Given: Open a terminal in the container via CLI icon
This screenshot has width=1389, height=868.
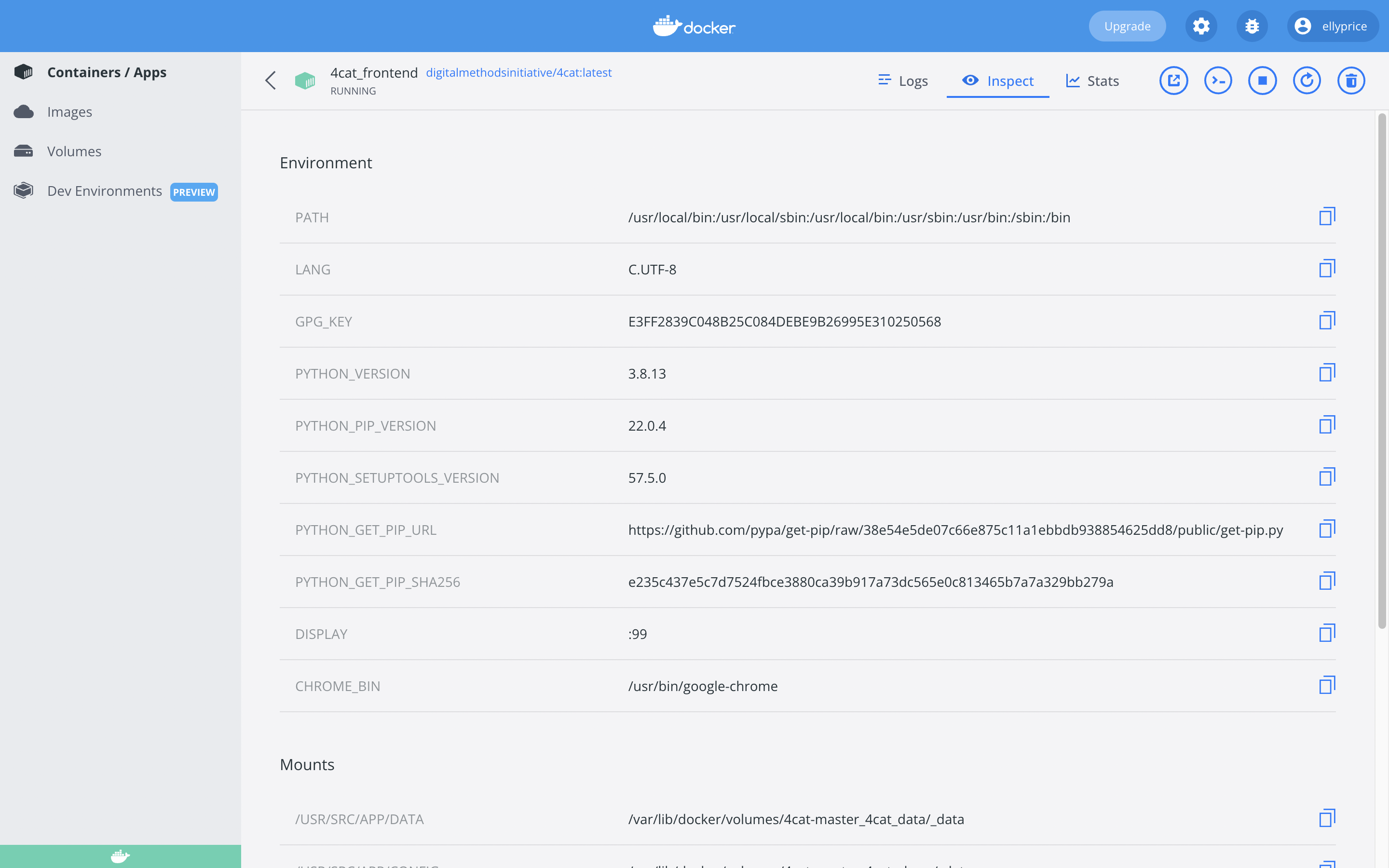Looking at the screenshot, I should [1217, 81].
